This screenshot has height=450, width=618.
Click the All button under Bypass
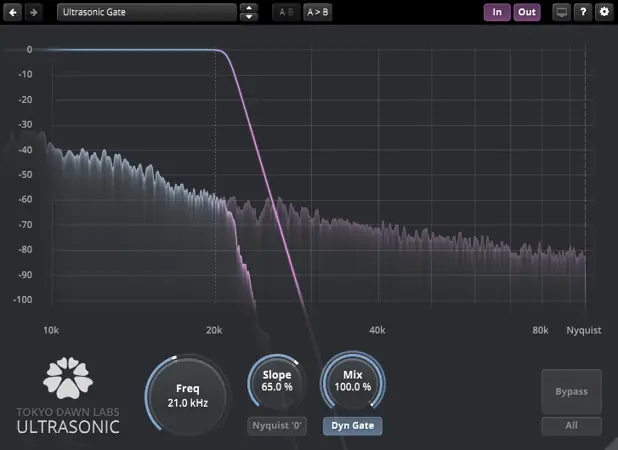click(571, 426)
